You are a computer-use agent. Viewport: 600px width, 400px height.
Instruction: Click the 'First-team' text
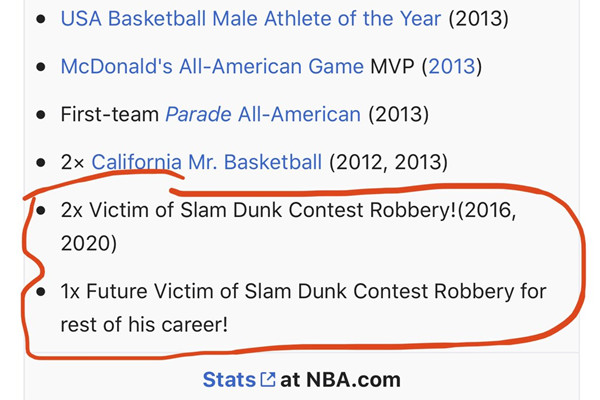[110, 114]
